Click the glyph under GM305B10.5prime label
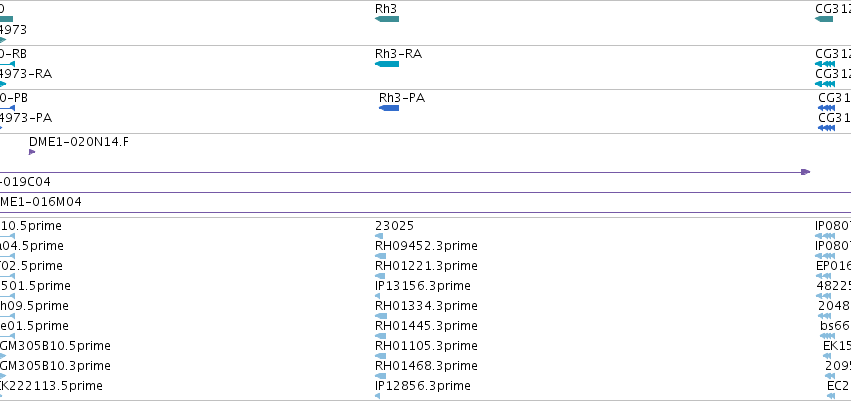851x401 pixels. [x=3, y=357]
